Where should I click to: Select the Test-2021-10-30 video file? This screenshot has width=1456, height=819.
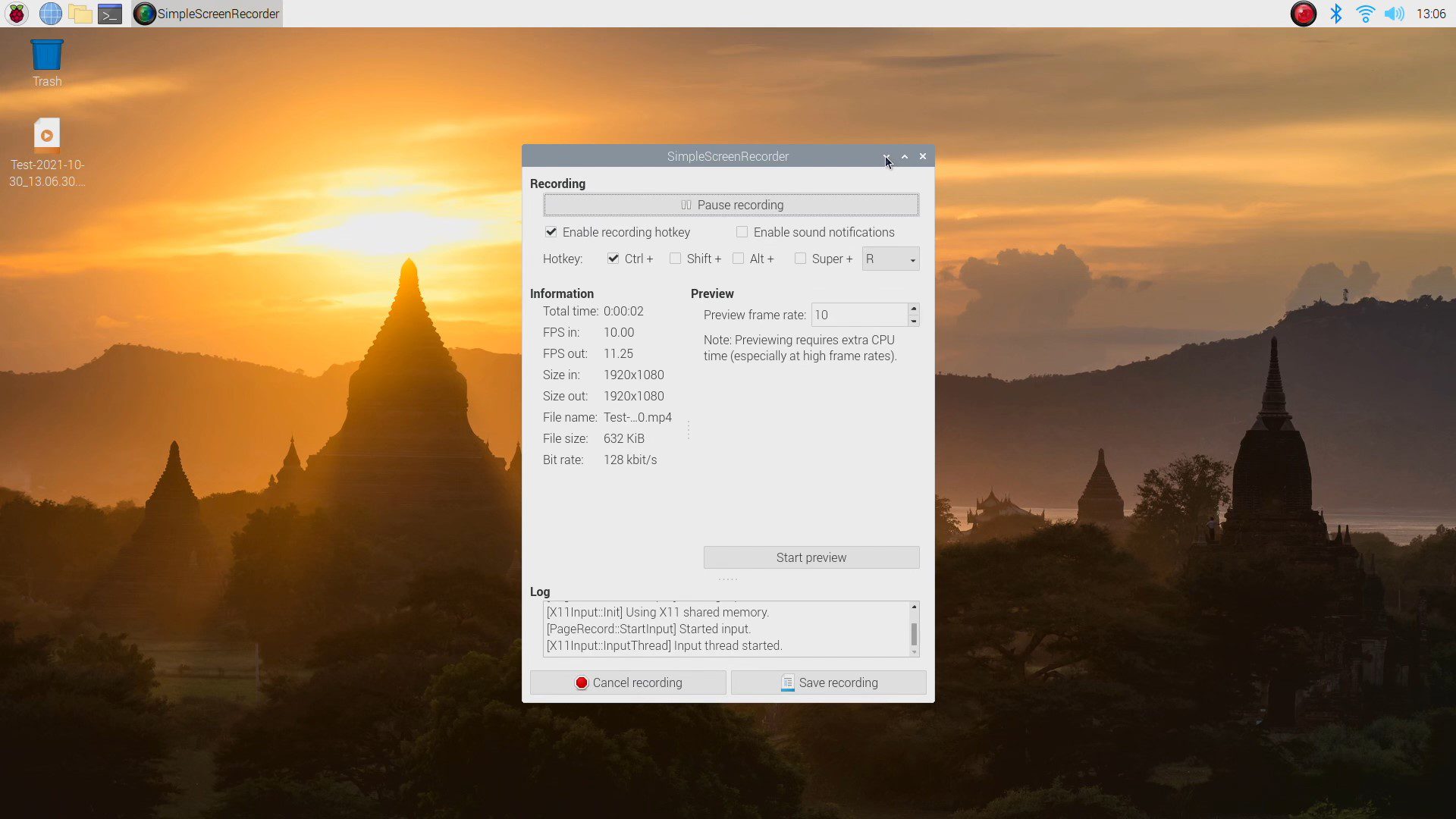coord(46,136)
